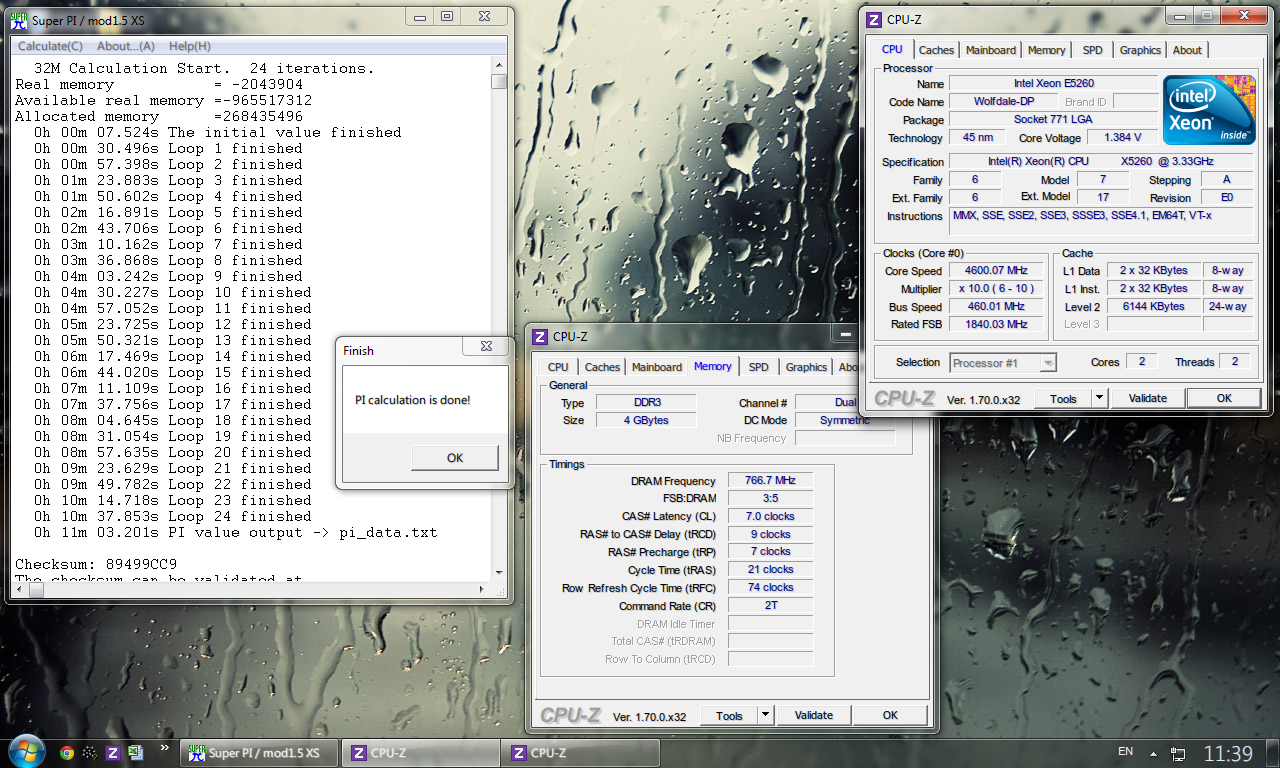Select About tab in CPU window
Screen dimensions: 1280x768
tap(1187, 50)
